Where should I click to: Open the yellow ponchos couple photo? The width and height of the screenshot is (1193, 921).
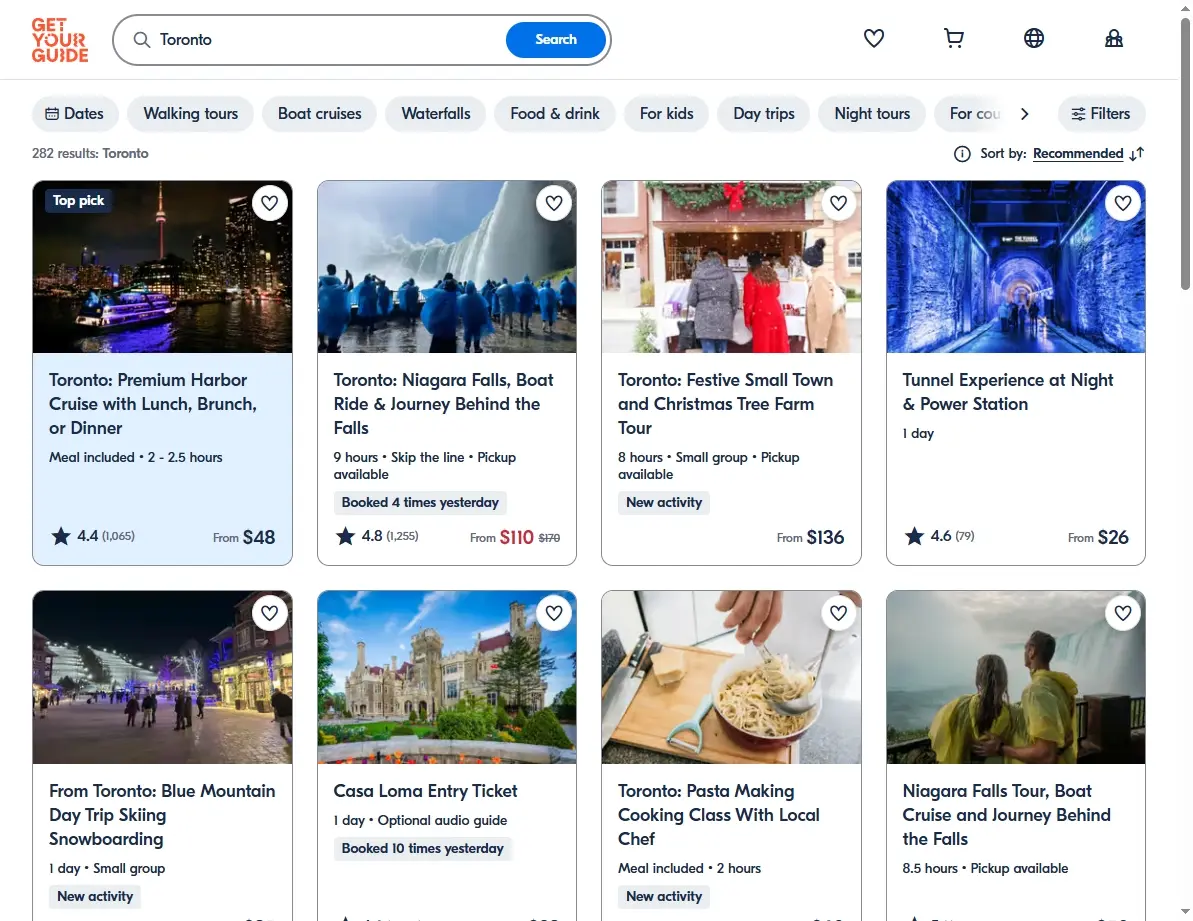coord(1016,677)
